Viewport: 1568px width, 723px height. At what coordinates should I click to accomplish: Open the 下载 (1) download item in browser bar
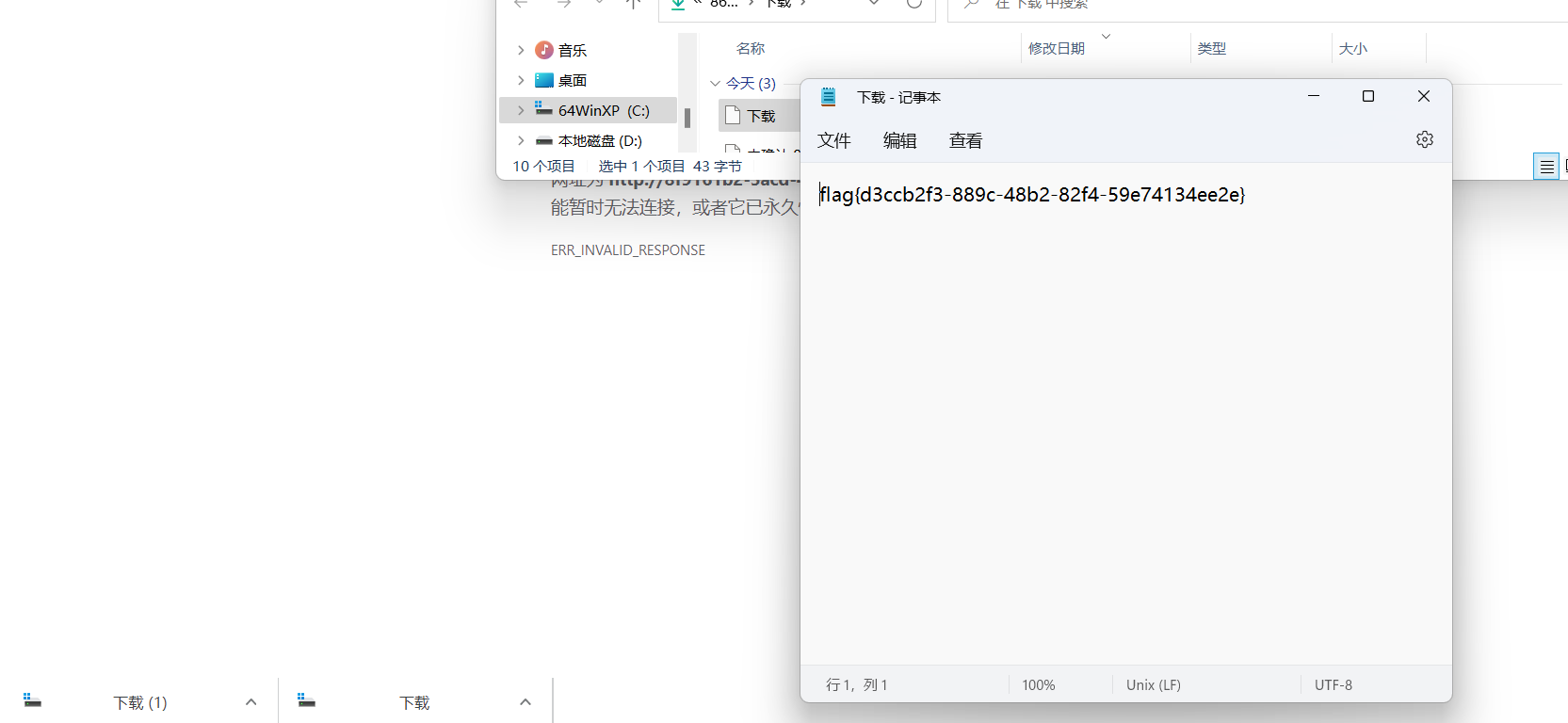coord(140,702)
